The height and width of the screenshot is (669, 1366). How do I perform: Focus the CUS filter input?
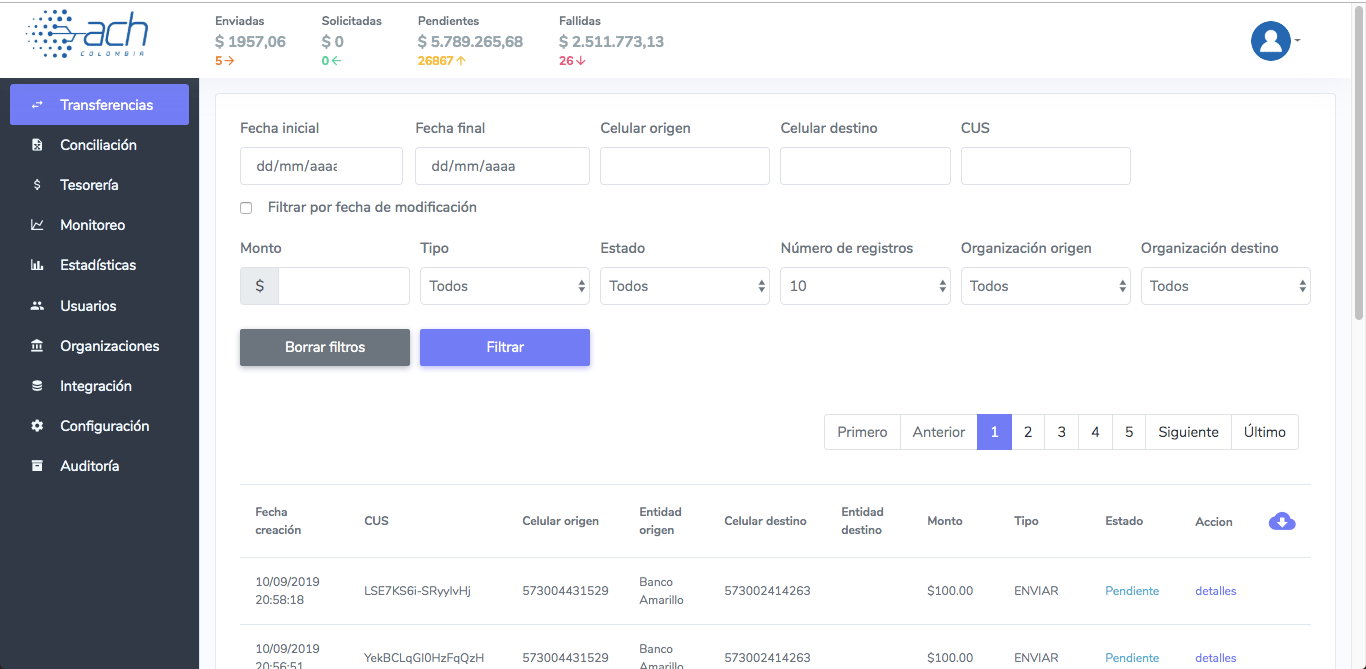pos(1046,166)
